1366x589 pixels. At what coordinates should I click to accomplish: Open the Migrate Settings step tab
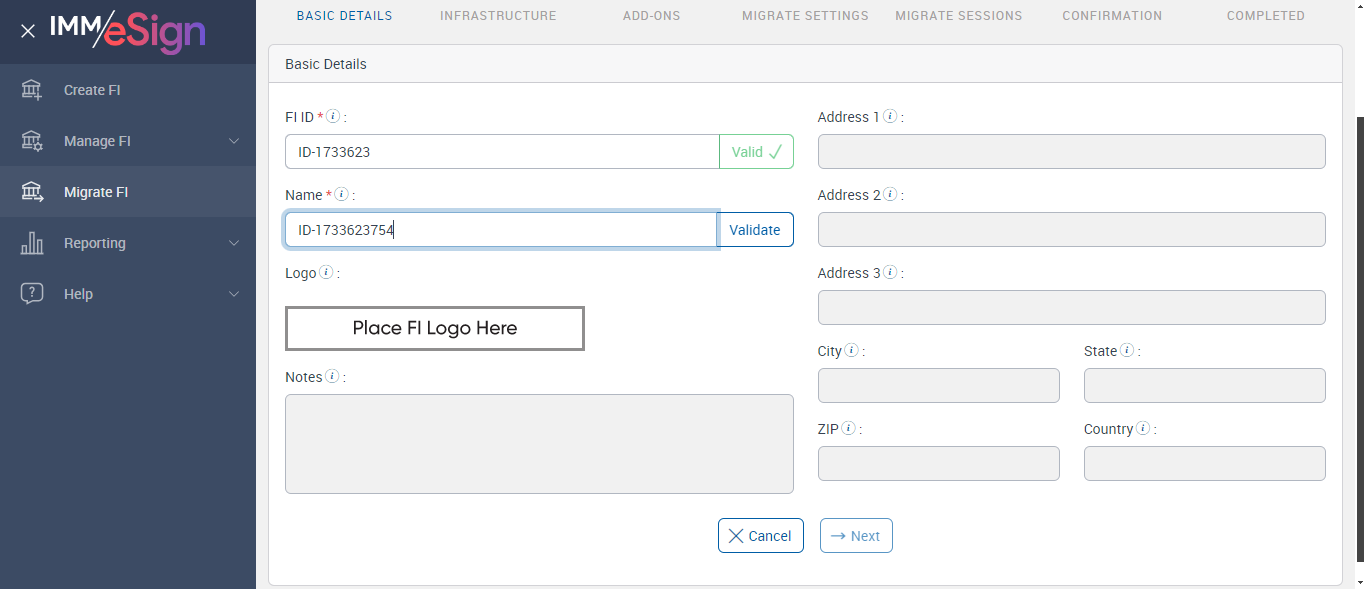tap(805, 16)
